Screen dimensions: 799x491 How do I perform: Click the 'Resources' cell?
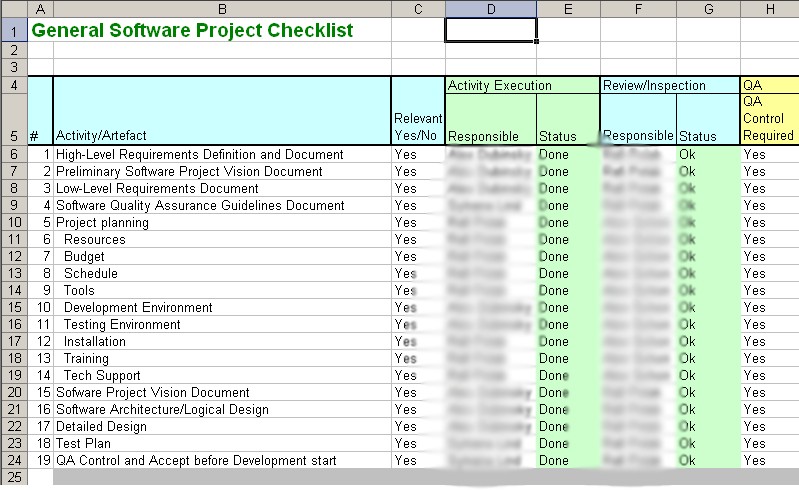pos(222,239)
